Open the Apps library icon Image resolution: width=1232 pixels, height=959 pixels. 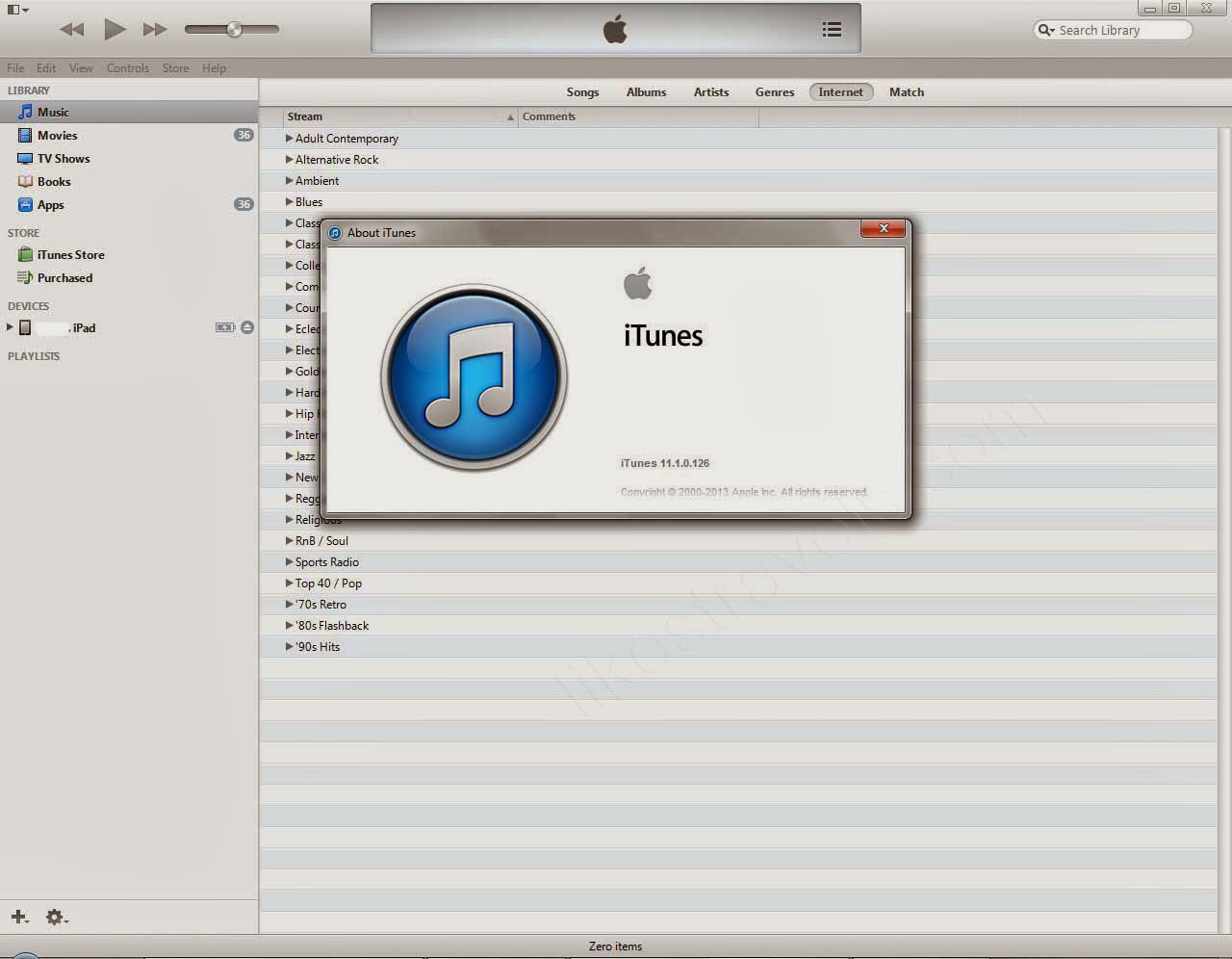[24, 204]
